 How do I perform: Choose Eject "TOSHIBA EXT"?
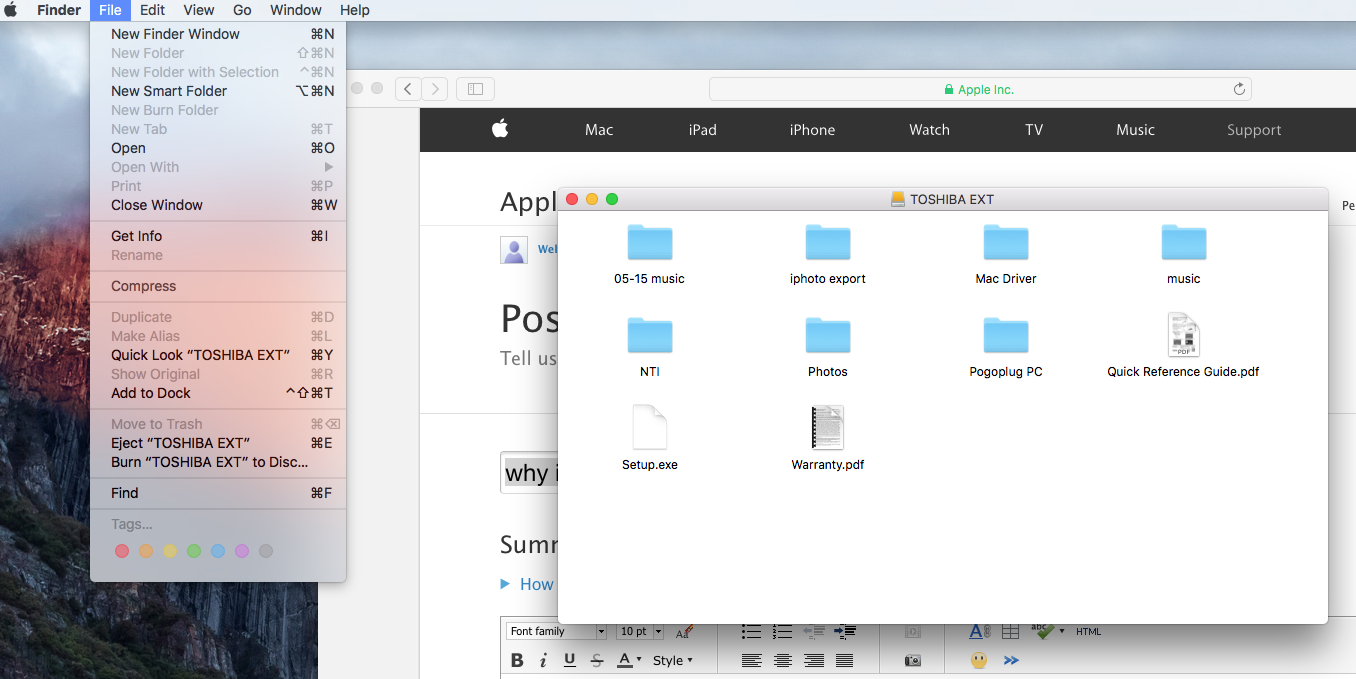pos(218,443)
